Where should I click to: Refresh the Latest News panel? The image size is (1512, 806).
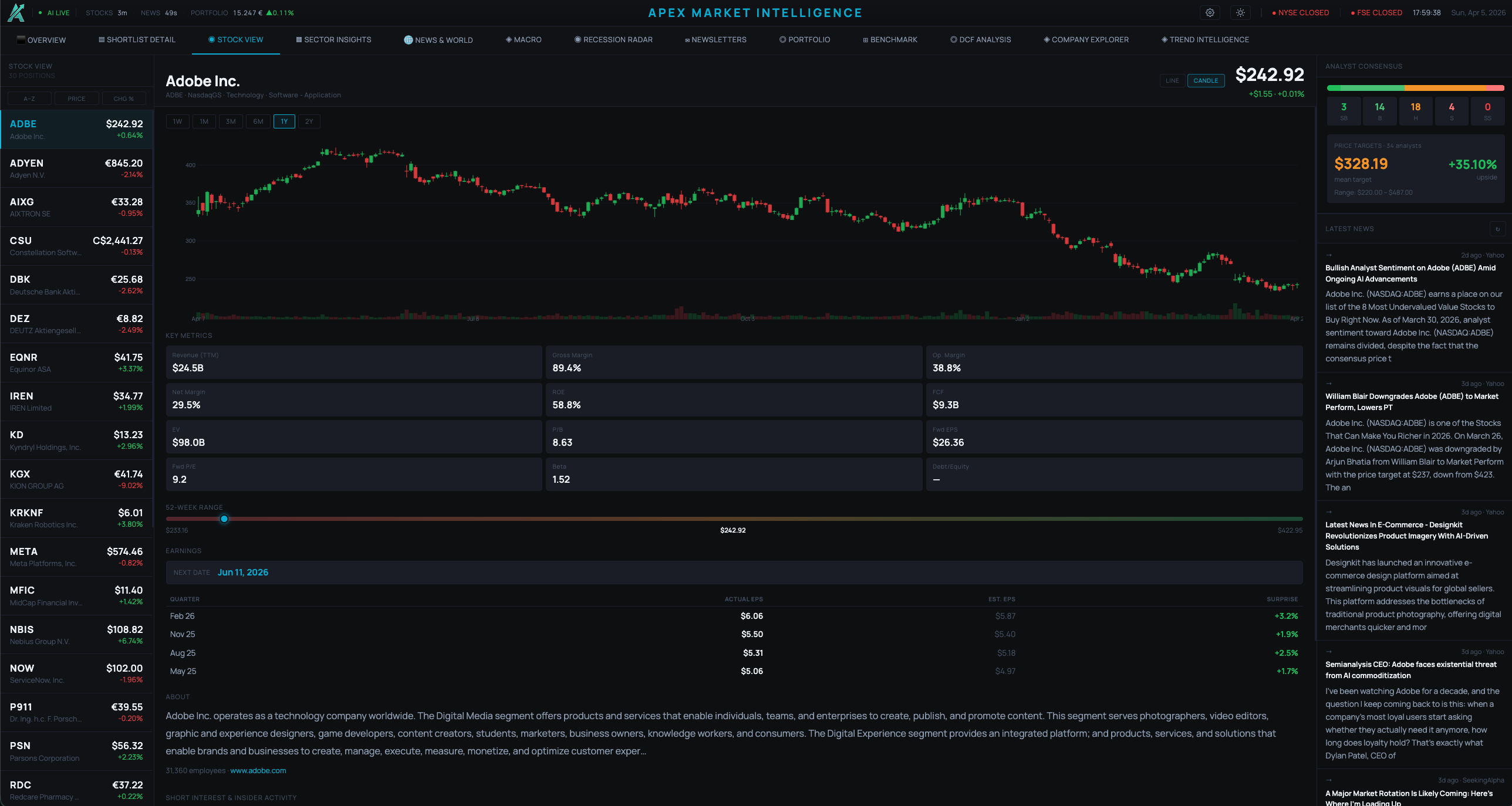(x=1499, y=229)
